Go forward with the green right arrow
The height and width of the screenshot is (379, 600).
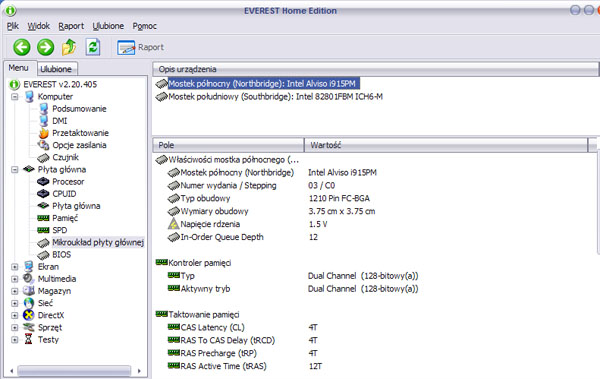point(46,47)
